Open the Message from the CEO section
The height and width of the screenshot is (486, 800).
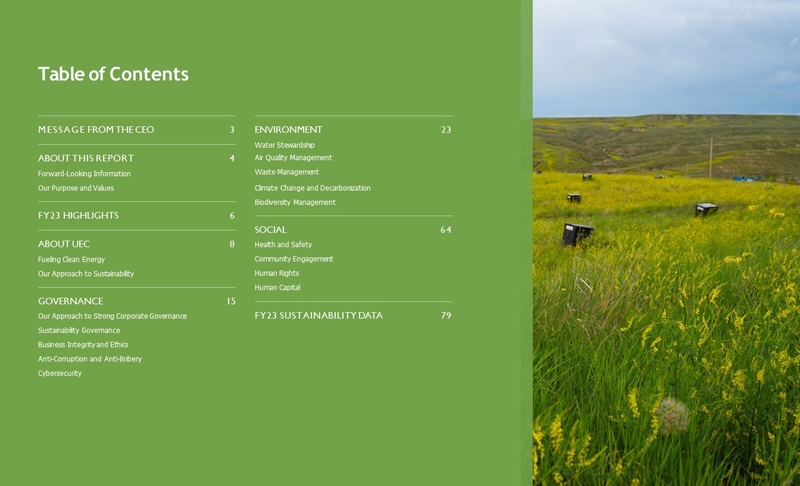tap(96, 130)
